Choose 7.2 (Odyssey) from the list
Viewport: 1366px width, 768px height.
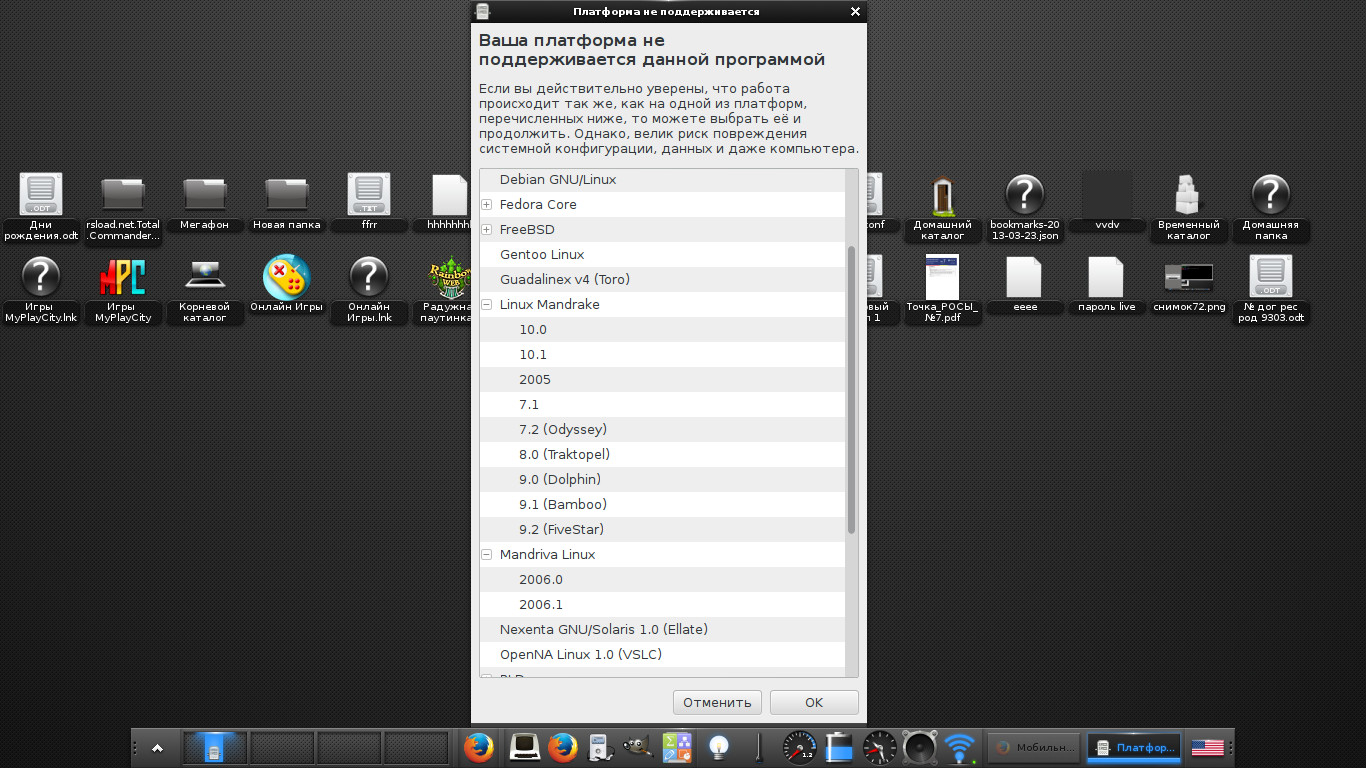[662, 430]
